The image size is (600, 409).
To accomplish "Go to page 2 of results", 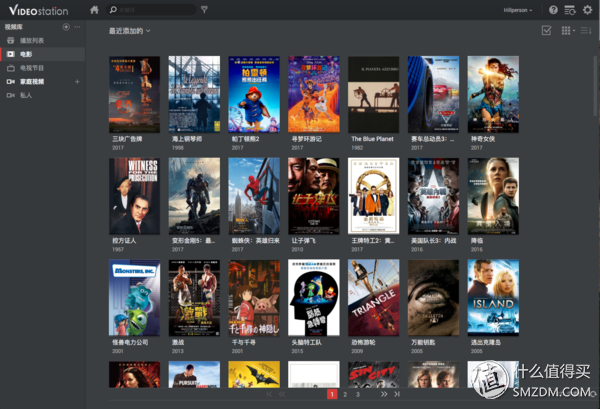I will (345, 395).
